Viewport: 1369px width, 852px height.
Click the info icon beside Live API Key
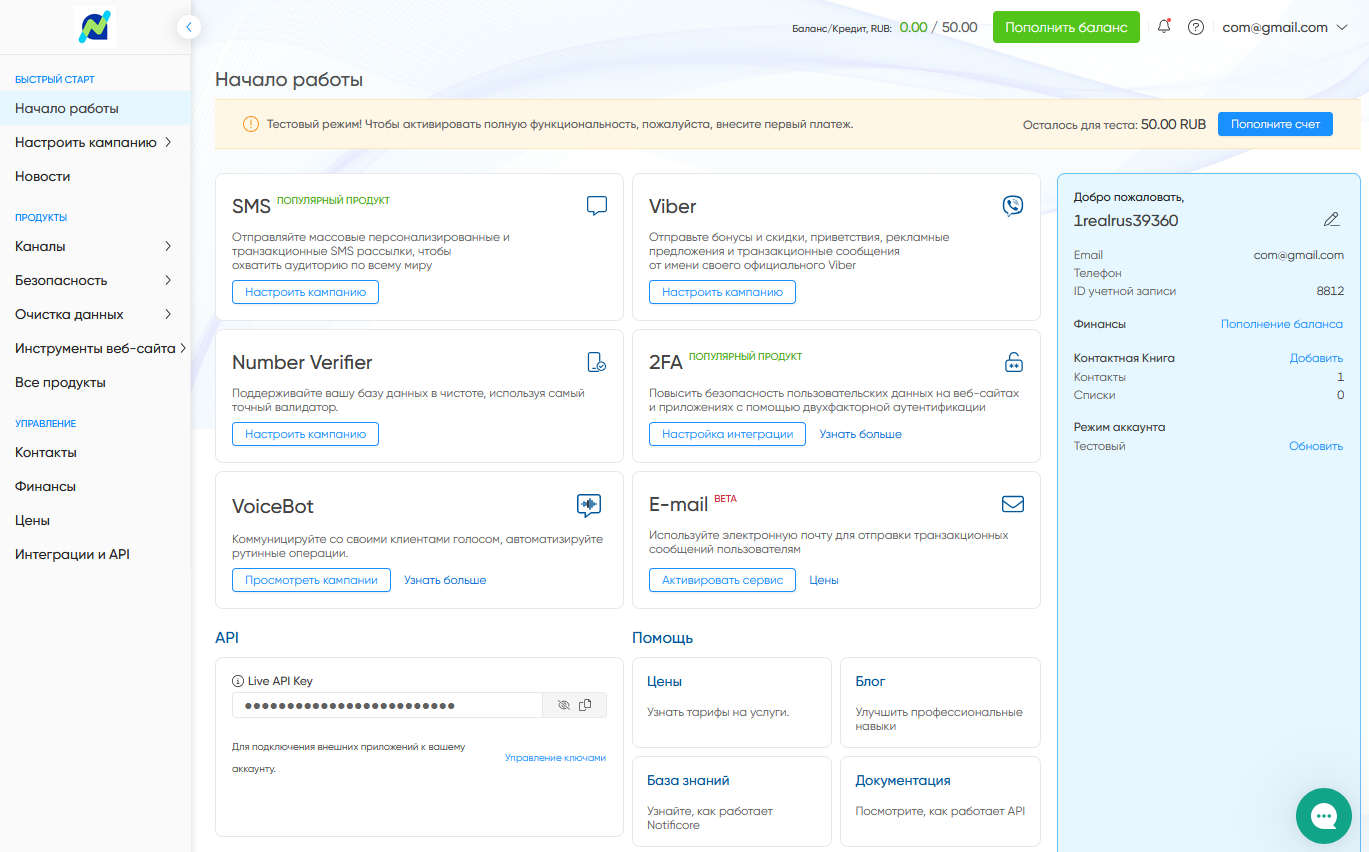[238, 681]
